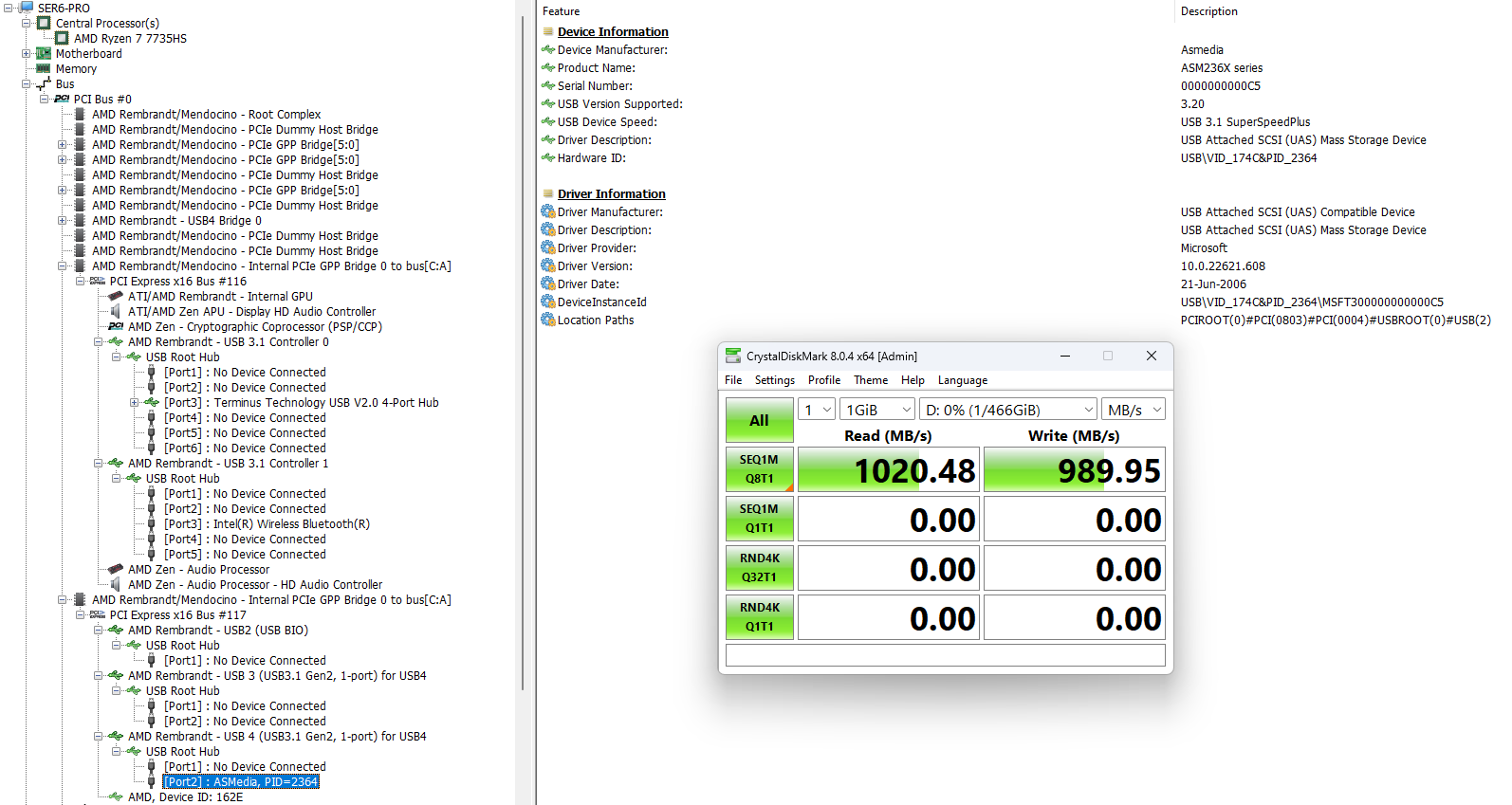Start all benchmarks with the All button
Image resolution: width=1512 pixels, height=805 pixels.
(760, 420)
